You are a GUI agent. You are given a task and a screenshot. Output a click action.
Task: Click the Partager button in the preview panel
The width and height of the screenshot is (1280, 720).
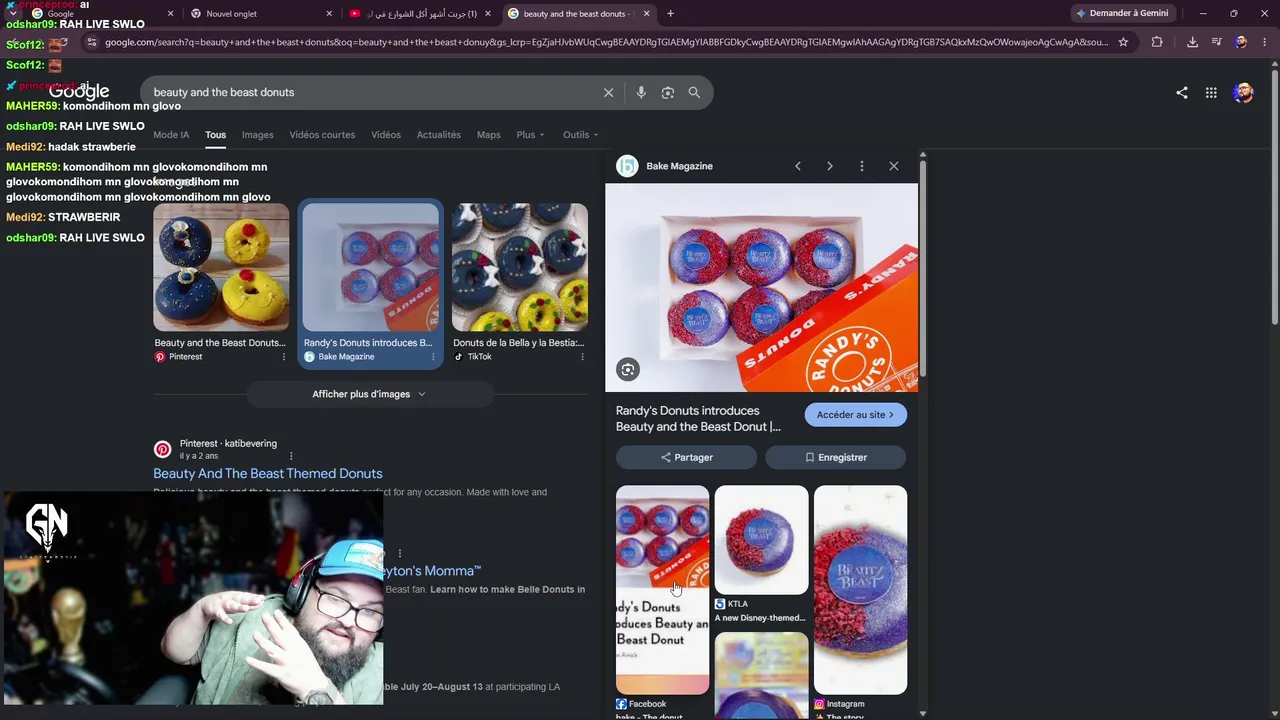click(686, 458)
